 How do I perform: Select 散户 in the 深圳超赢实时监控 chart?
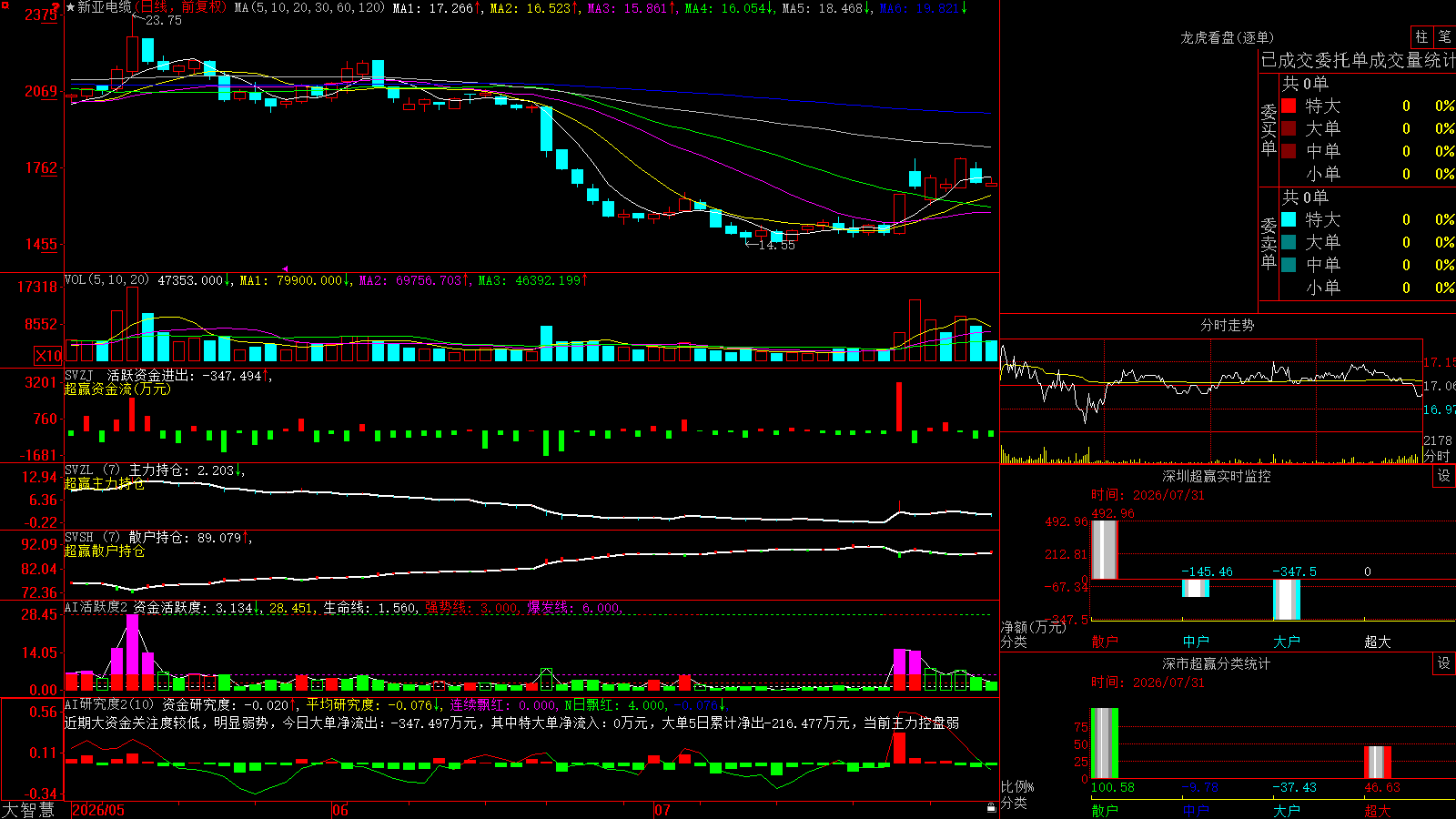[x=1105, y=642]
